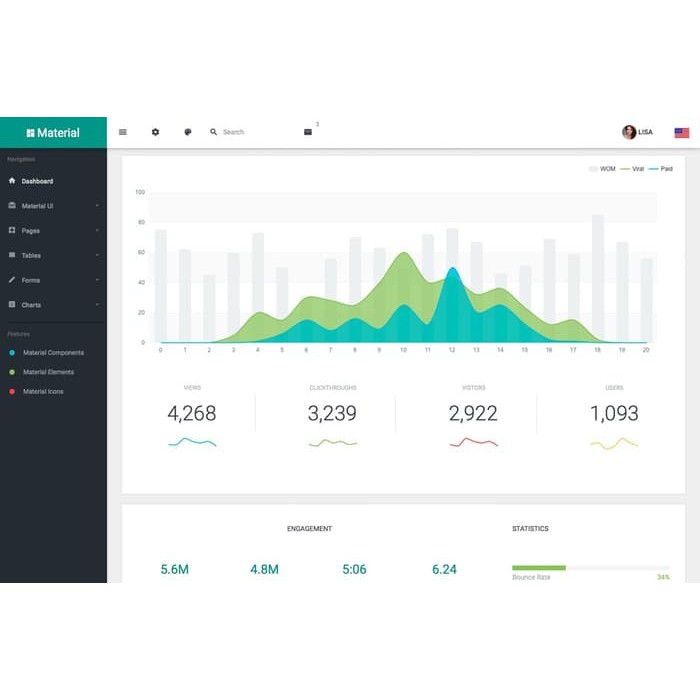Toggle the WOM legend series
Viewport: 700px width, 700px height.
pyautogui.click(x=602, y=169)
